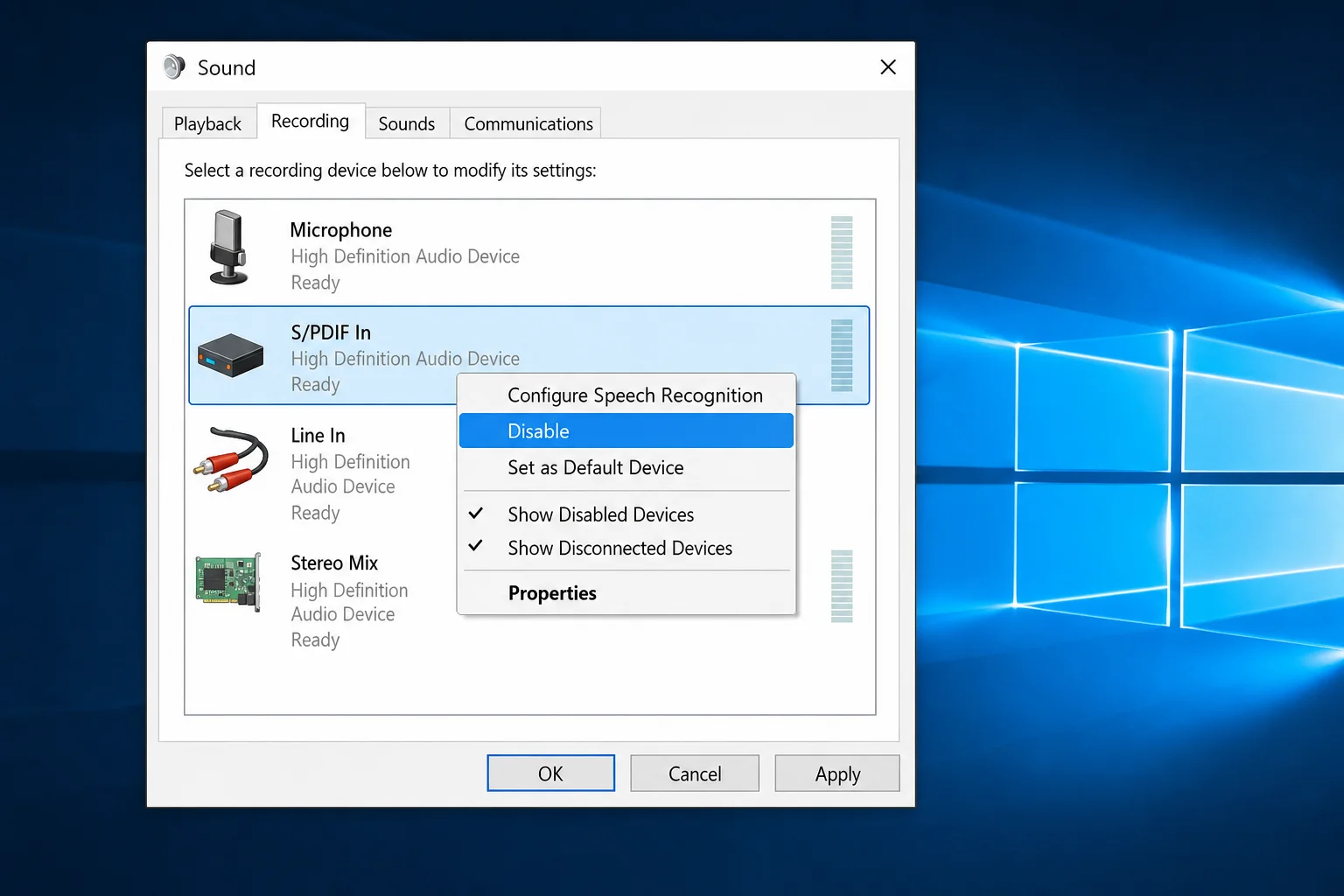This screenshot has width=1344, height=896.
Task: Select the Microphone device name
Action: [341, 230]
